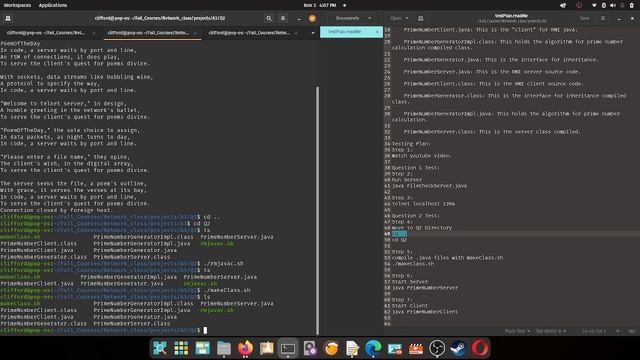This screenshot has height=360, width=640.
Task: Click the bluetooth icon in system tray
Action: 604,5
